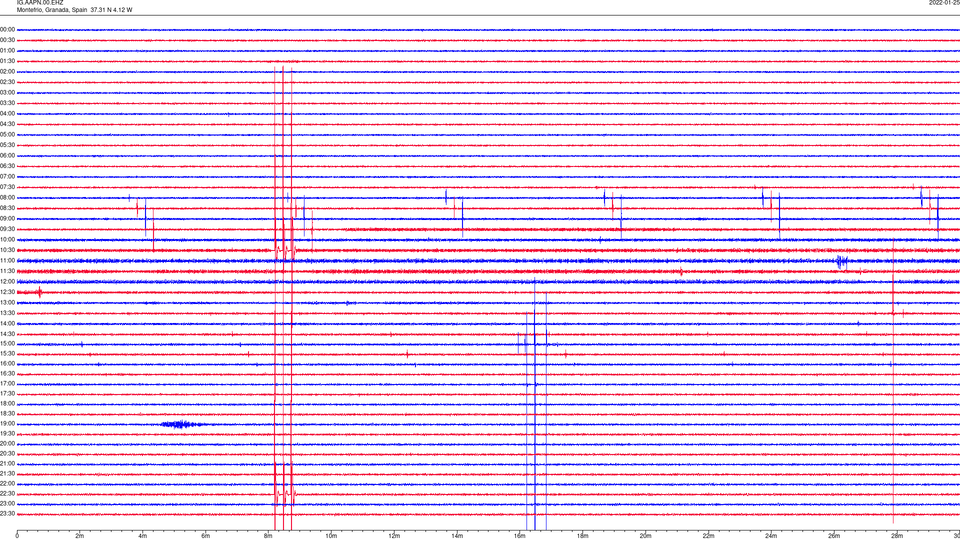Click the 14:30 time label

coord(7,334)
